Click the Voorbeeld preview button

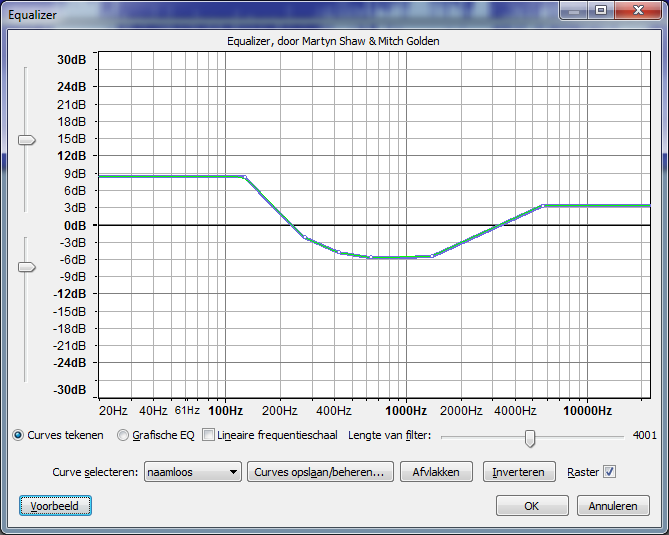coord(55,506)
